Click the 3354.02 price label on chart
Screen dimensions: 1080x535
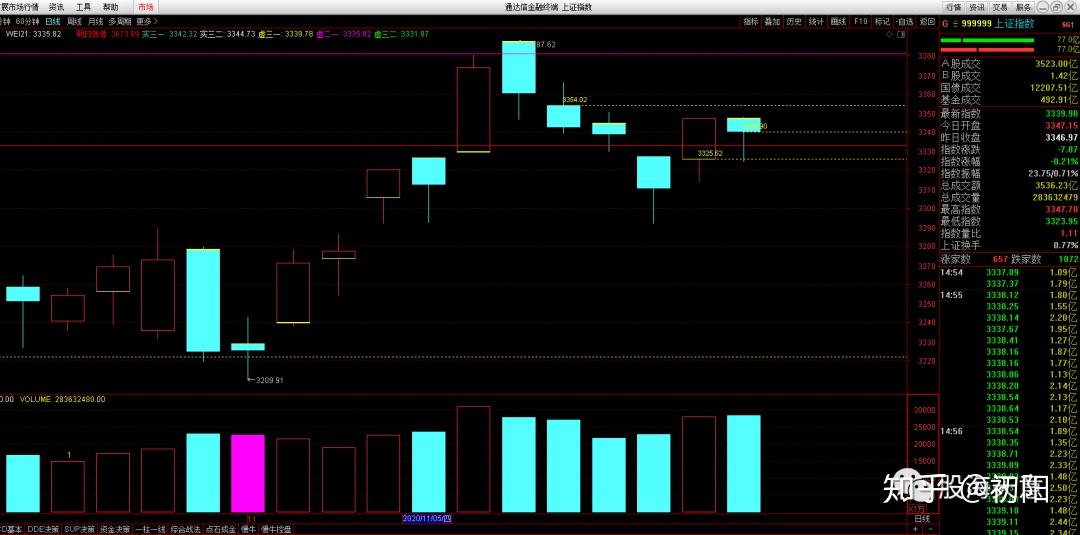(574, 100)
